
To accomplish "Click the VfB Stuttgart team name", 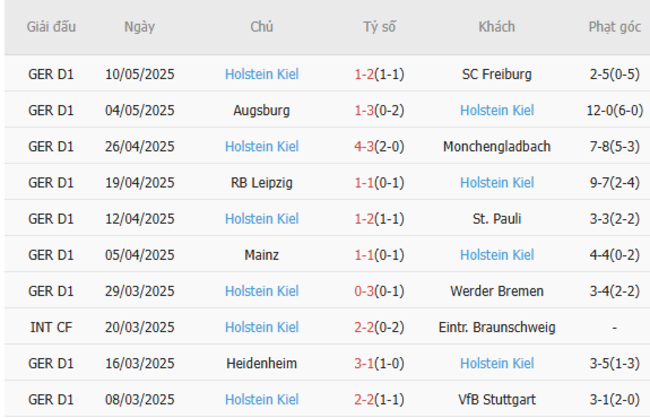I will click(x=497, y=399).
